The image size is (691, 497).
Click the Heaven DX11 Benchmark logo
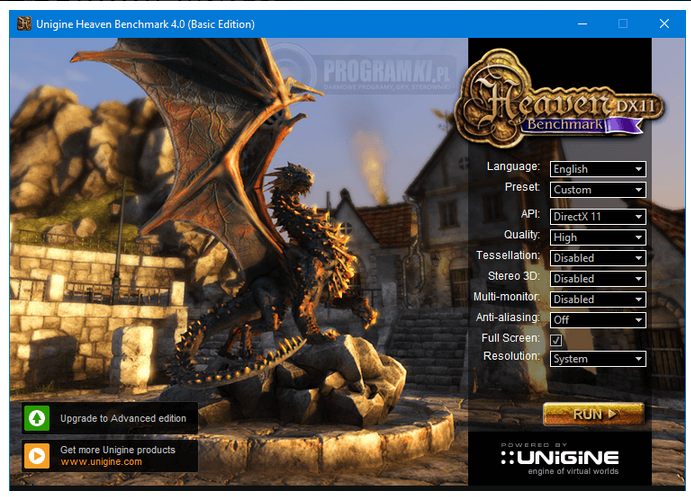560,97
